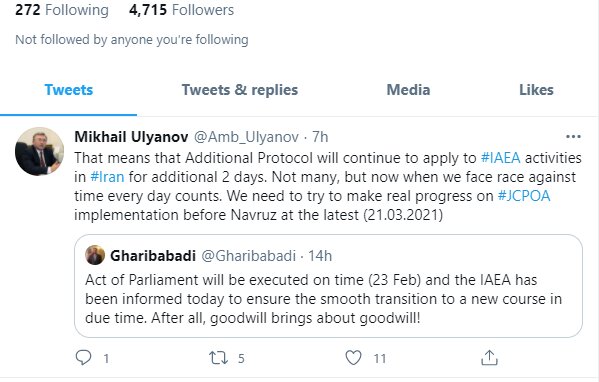This screenshot has width=599, height=382.
Task: View the 4,715 Followers list
Action: [181, 10]
